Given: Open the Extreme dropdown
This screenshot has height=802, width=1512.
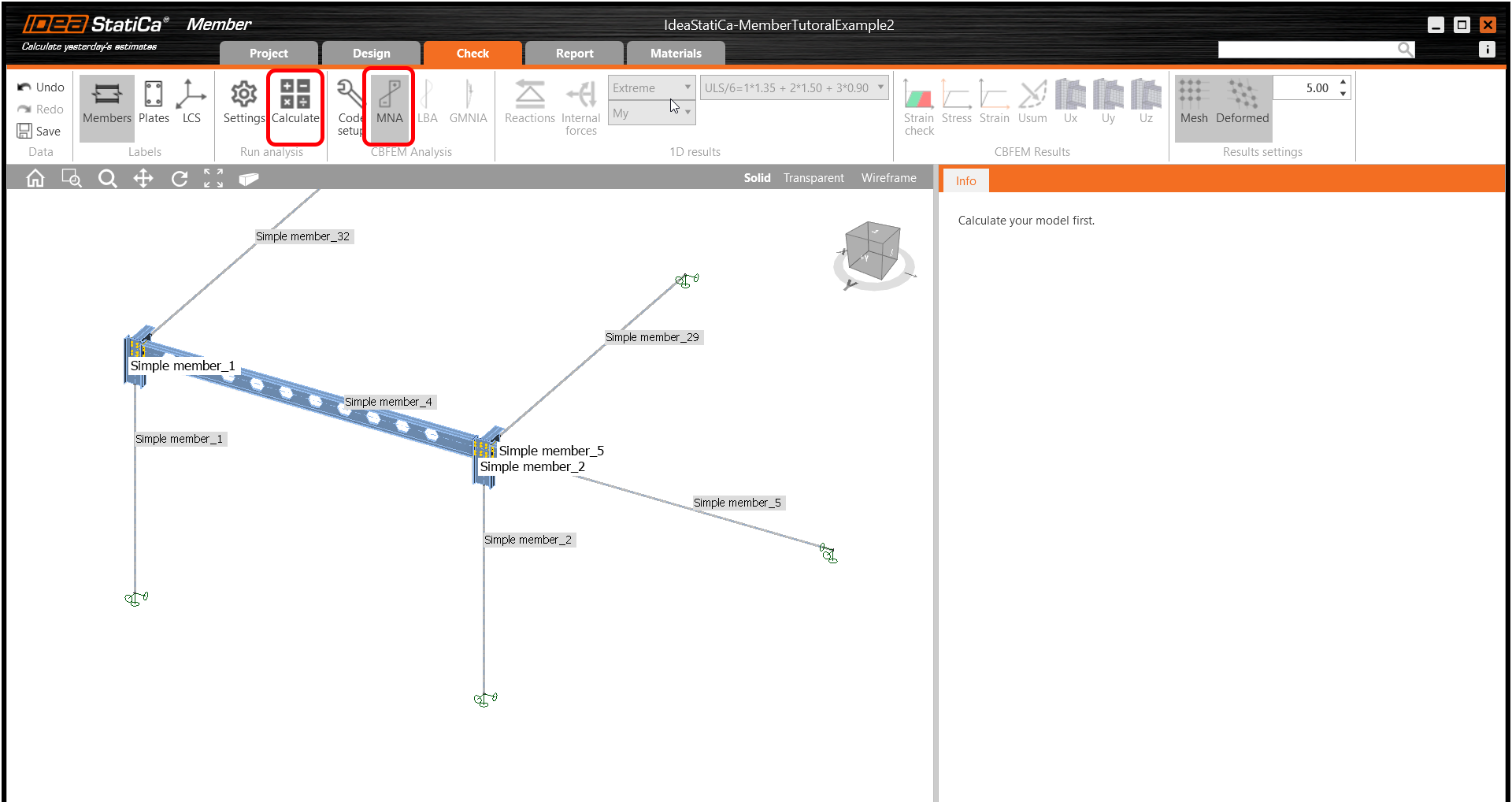Looking at the screenshot, I should (651, 87).
